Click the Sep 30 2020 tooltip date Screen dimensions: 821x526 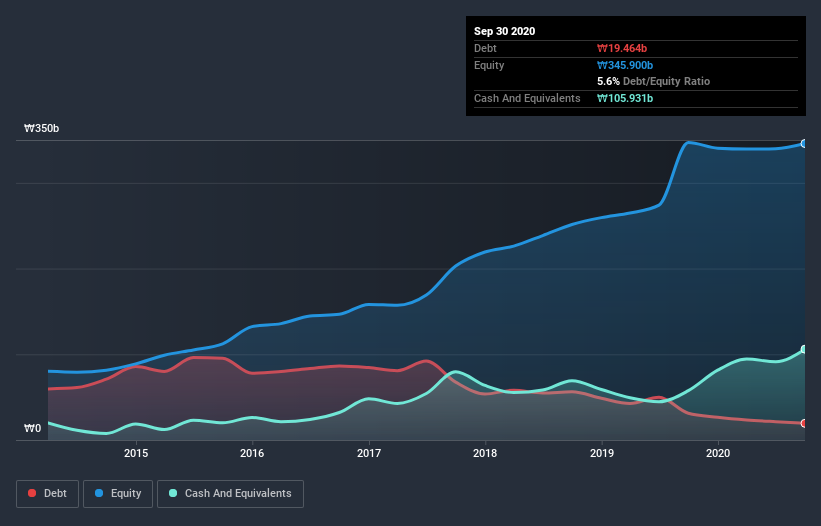pos(504,31)
